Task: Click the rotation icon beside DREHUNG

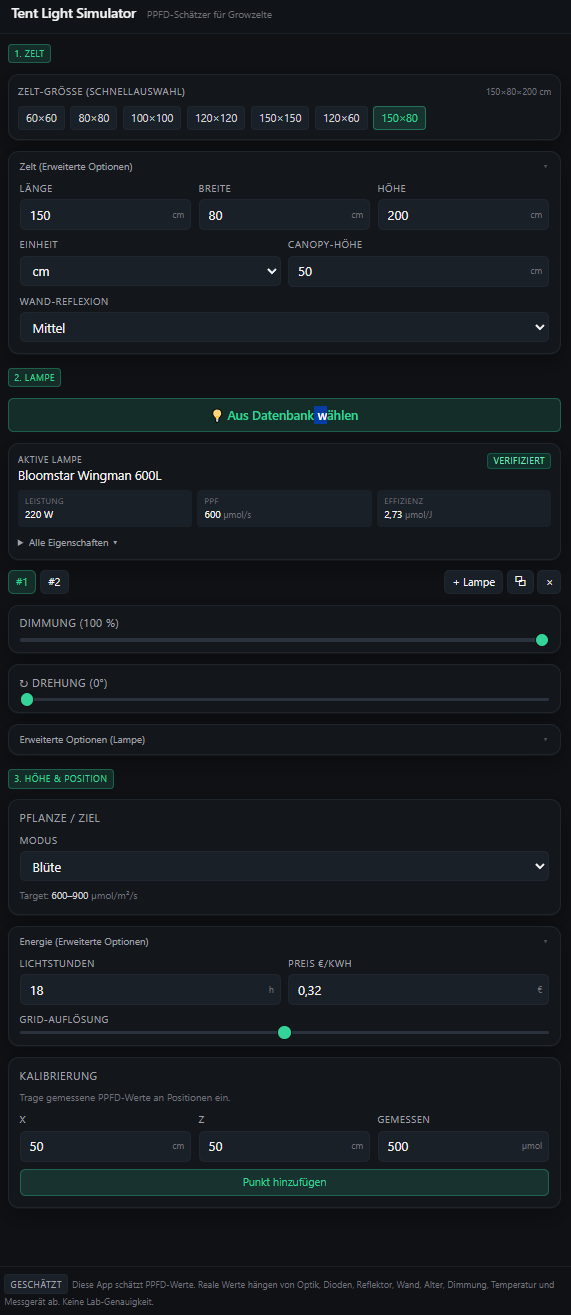Action: coord(24,683)
